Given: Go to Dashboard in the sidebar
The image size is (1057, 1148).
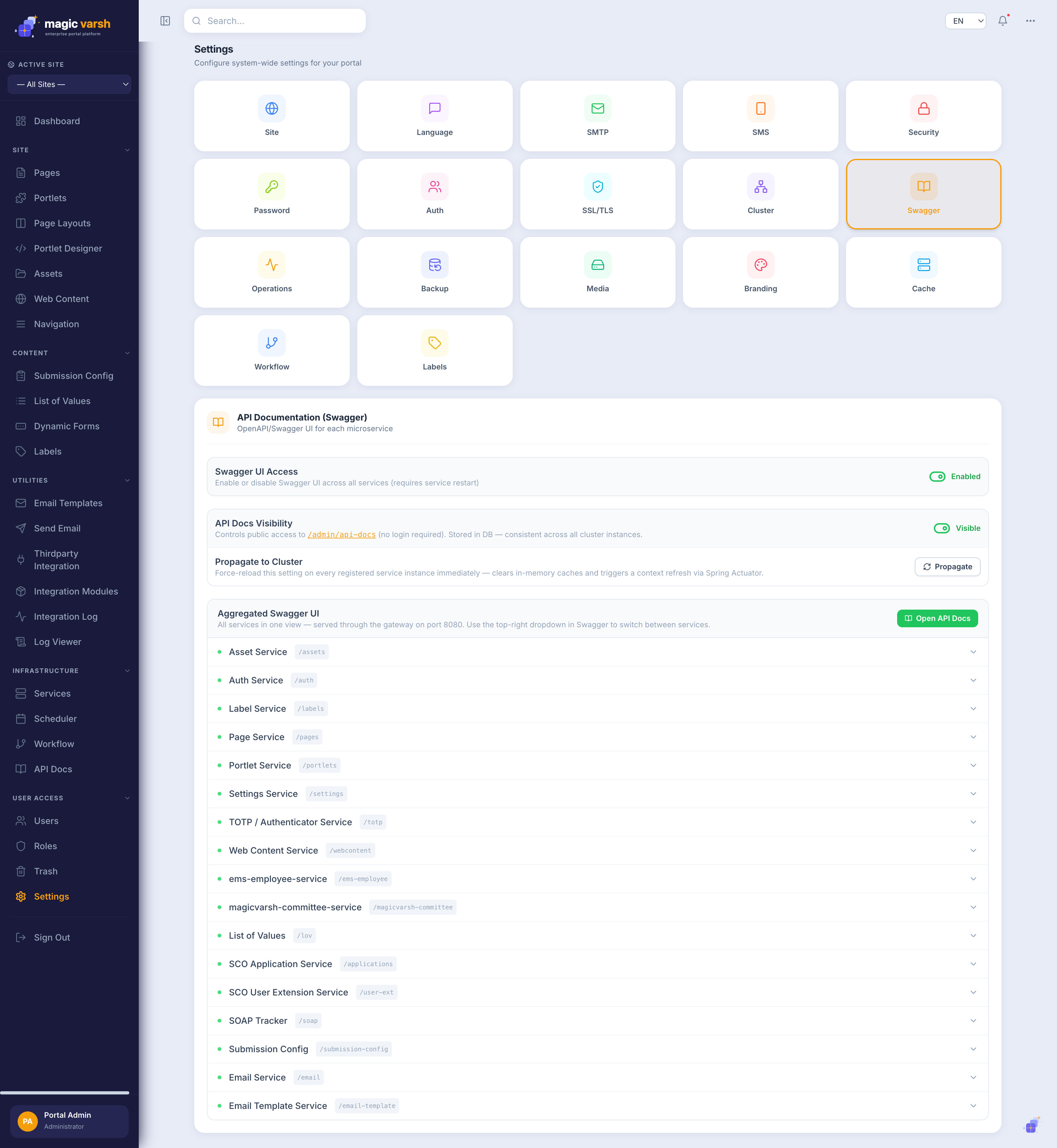Looking at the screenshot, I should pyautogui.click(x=69, y=121).
